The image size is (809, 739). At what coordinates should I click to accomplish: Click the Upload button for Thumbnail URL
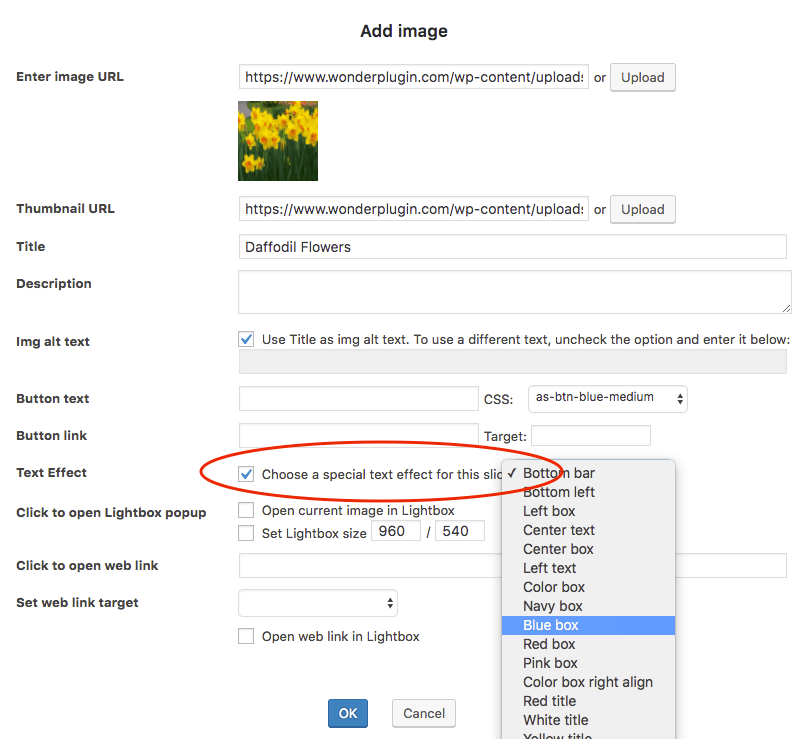[642, 209]
